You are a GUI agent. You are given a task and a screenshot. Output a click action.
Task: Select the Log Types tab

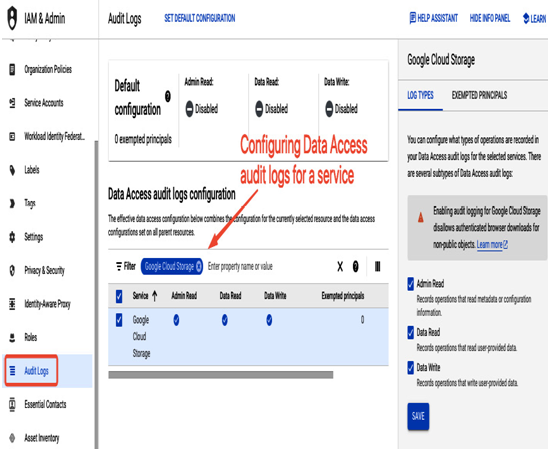[420, 95]
